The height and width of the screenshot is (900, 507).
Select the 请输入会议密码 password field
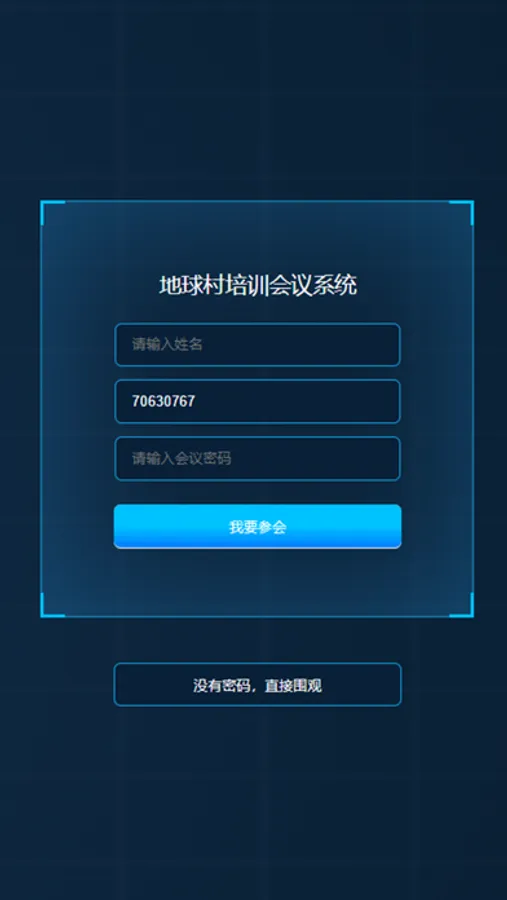257,459
